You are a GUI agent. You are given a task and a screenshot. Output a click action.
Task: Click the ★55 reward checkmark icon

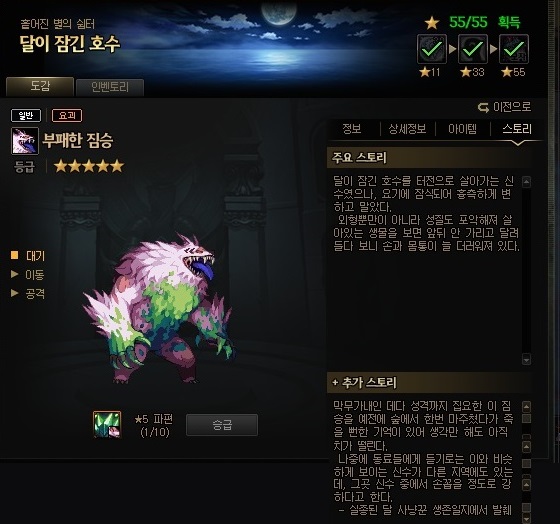tap(514, 49)
